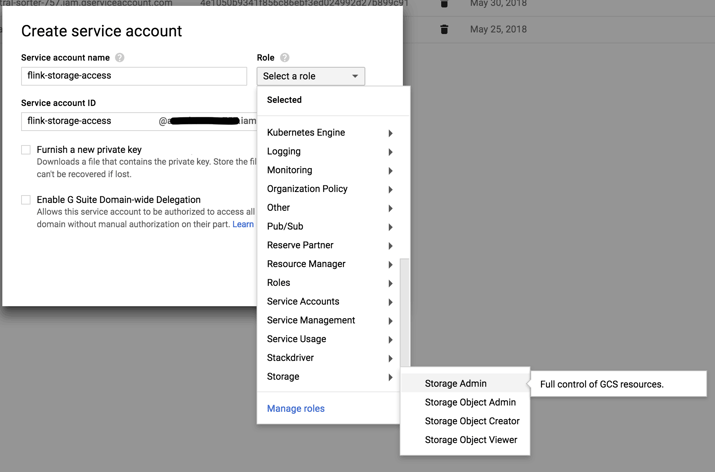715x472 pixels.
Task: Expand Kubernetes Engine role submenu arrow
Action: [390, 133]
